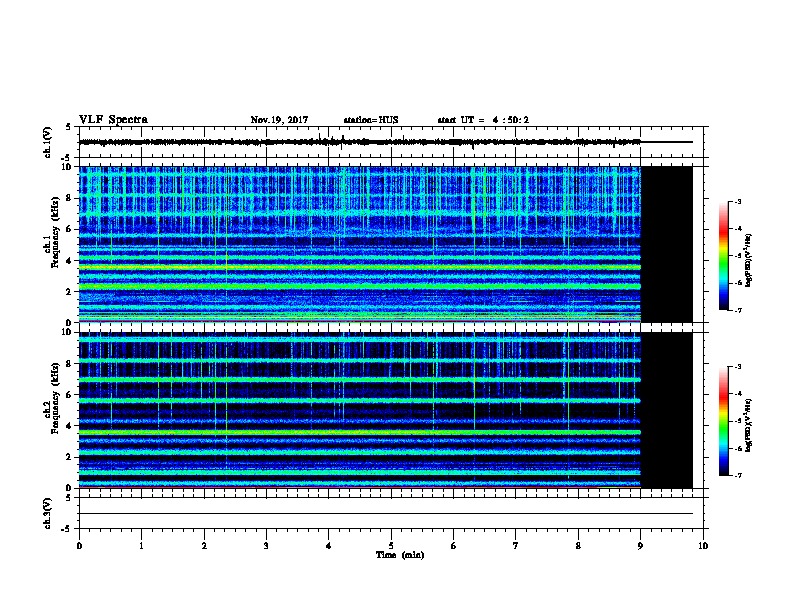Click the "ch.3(V)" waveform axis label
This screenshot has height=612, width=792.
47,513
